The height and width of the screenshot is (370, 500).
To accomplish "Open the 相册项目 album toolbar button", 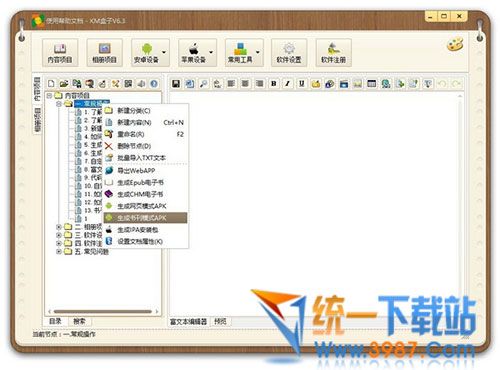I will pos(104,53).
